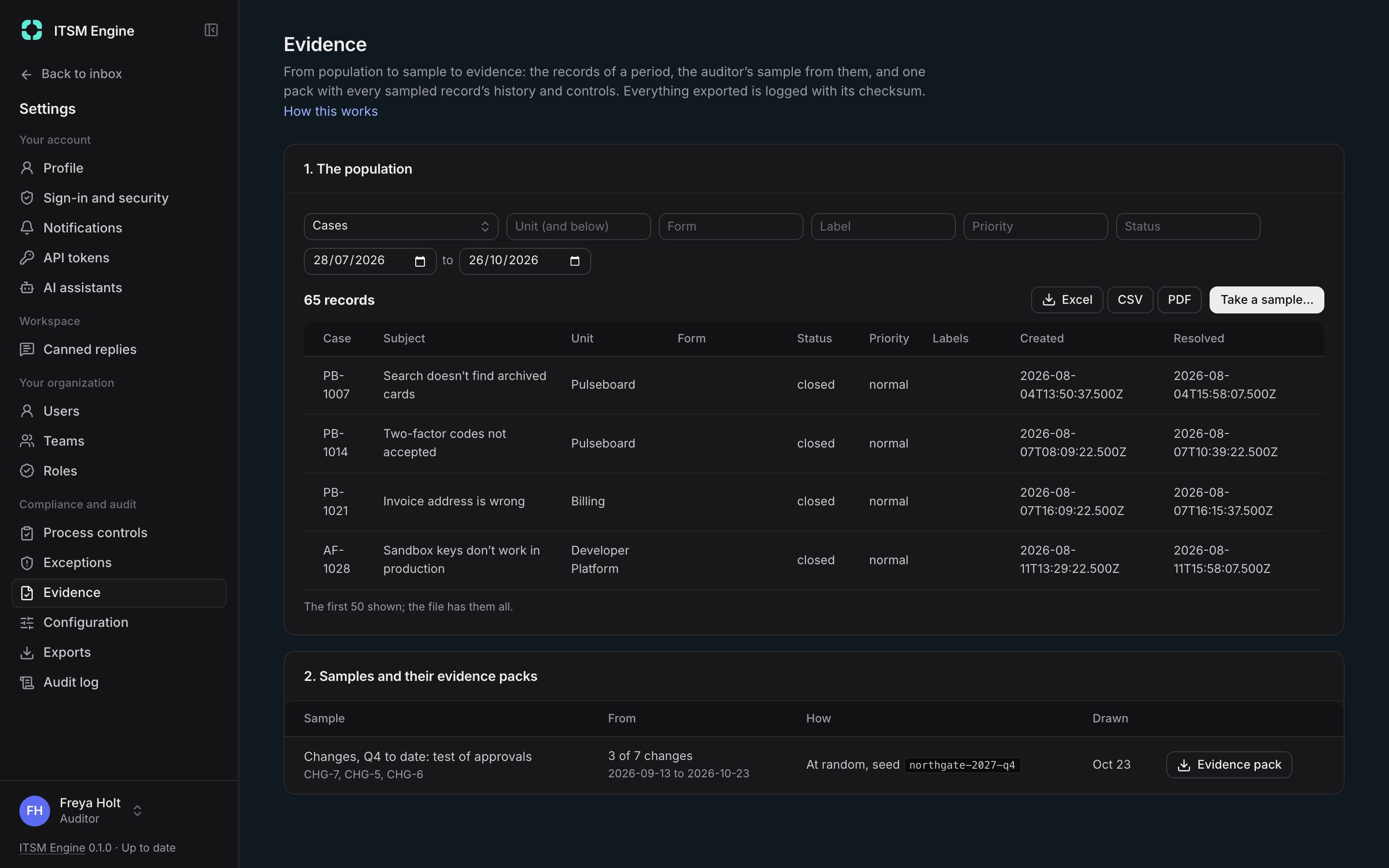The width and height of the screenshot is (1389, 868).
Task: Click the Canned replies message icon
Action: pyautogui.click(x=27, y=350)
